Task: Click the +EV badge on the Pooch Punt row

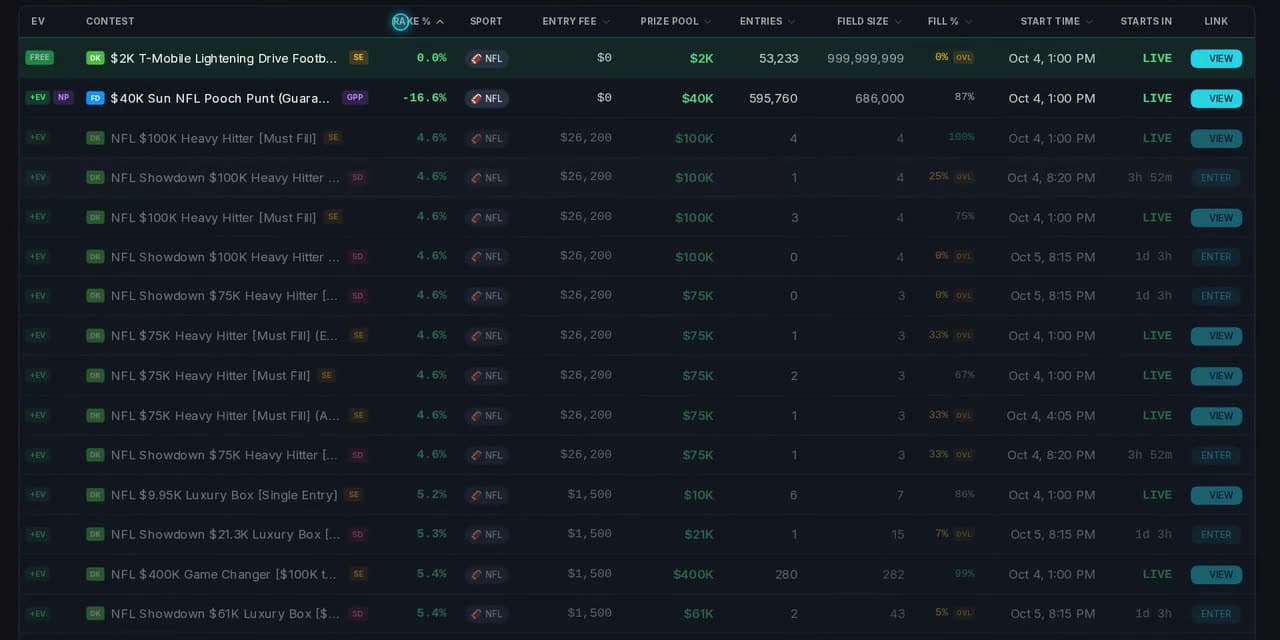Action: [38, 98]
